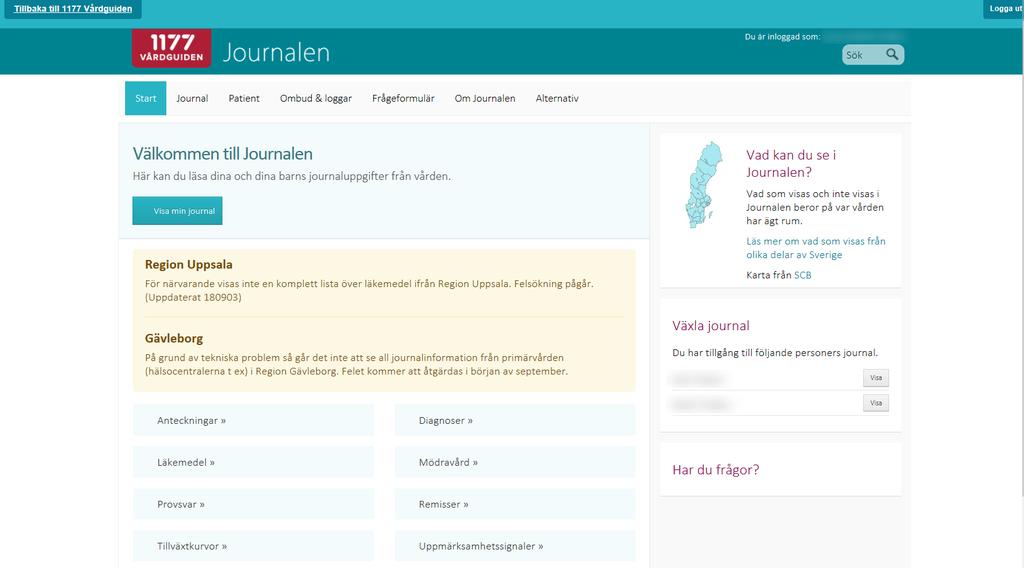
Task: Log out with Logga ut
Action: (1004, 9)
